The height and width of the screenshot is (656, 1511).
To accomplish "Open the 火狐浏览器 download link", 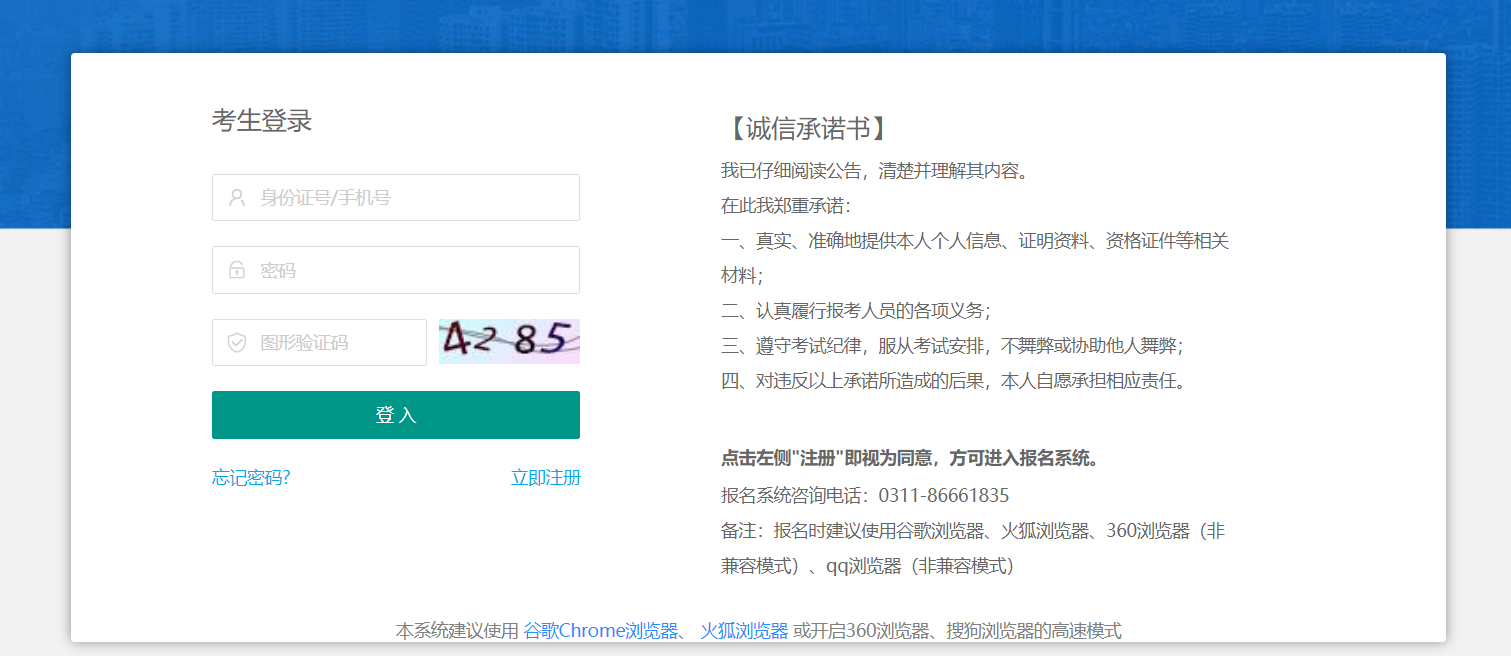I will coord(744,631).
